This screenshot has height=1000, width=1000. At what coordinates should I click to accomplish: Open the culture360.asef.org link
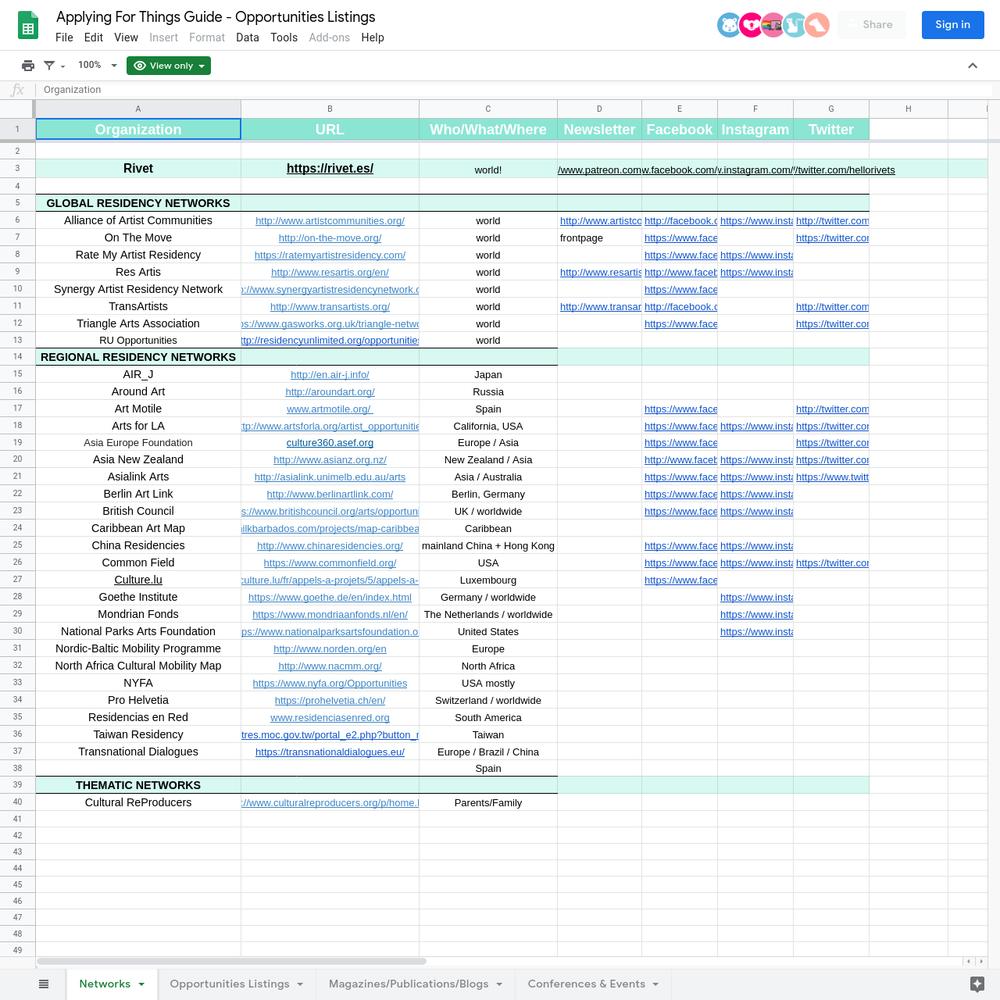330,443
